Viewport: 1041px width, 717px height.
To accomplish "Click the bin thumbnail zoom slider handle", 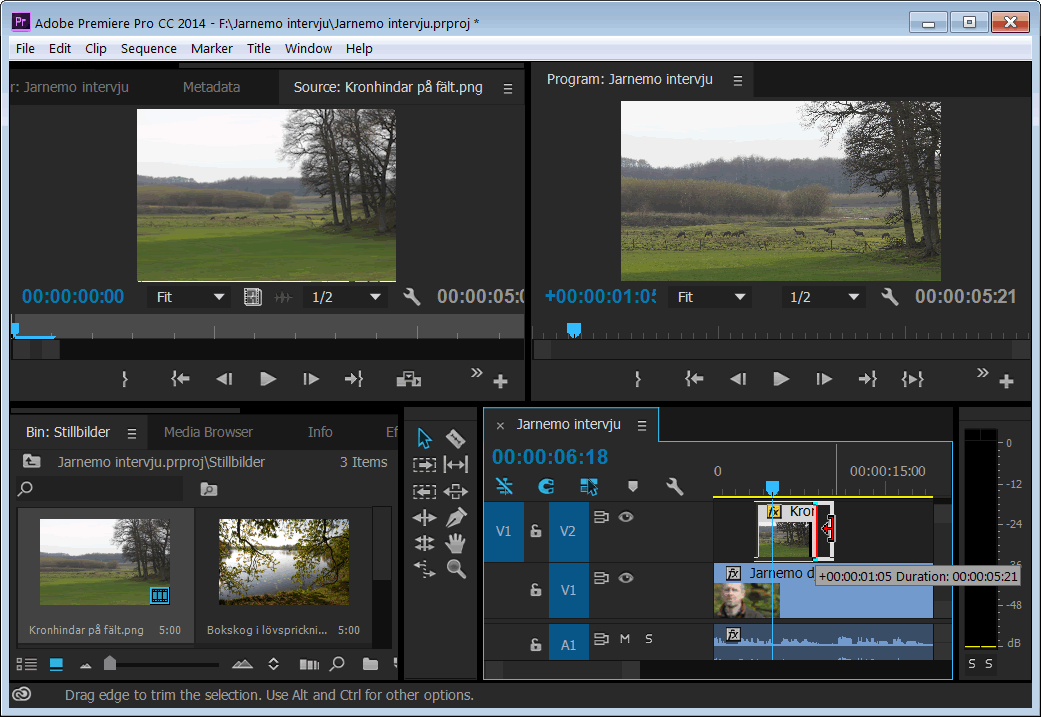I will click(110, 663).
